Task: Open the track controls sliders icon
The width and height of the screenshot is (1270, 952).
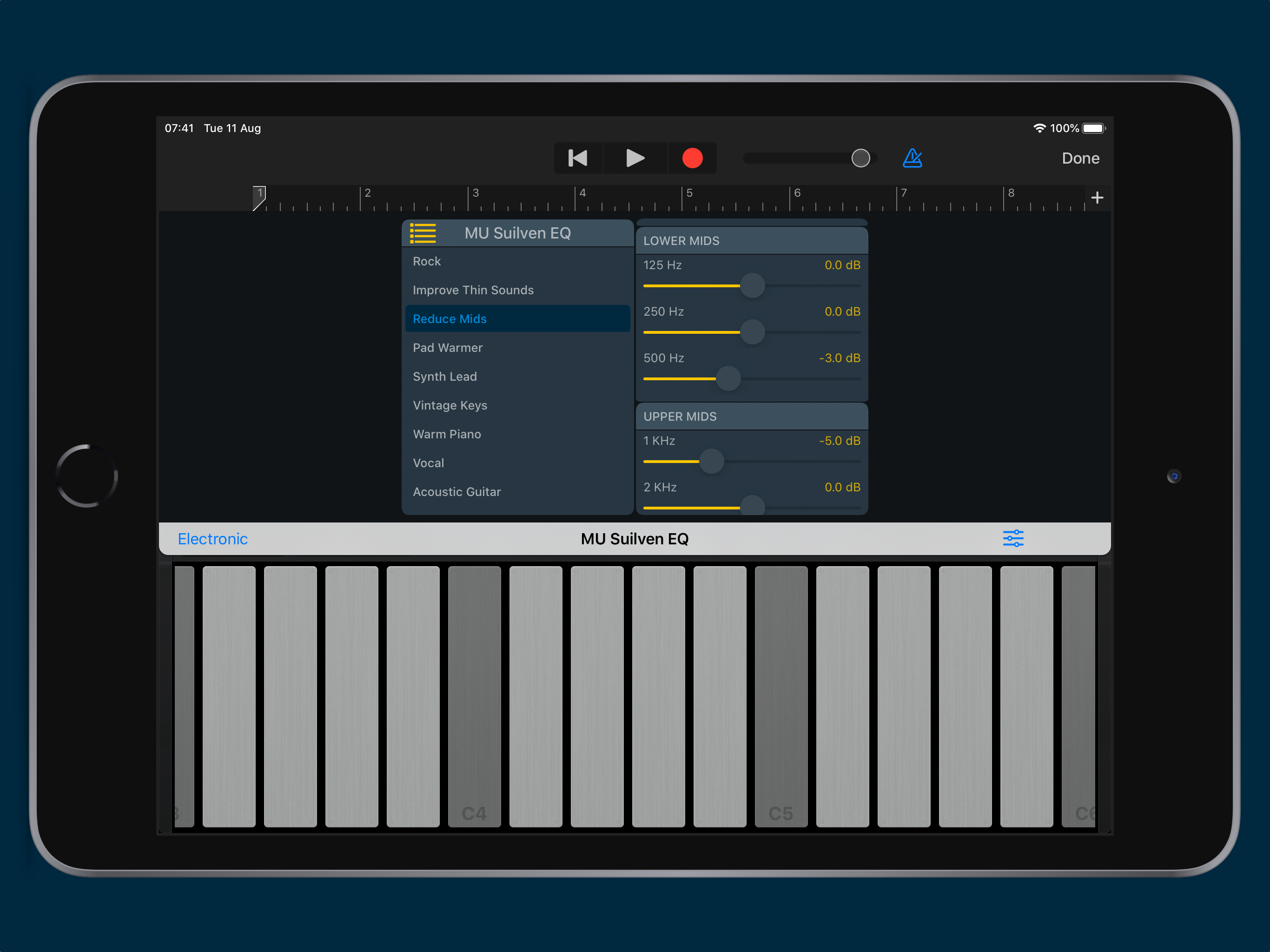Action: [x=1013, y=539]
